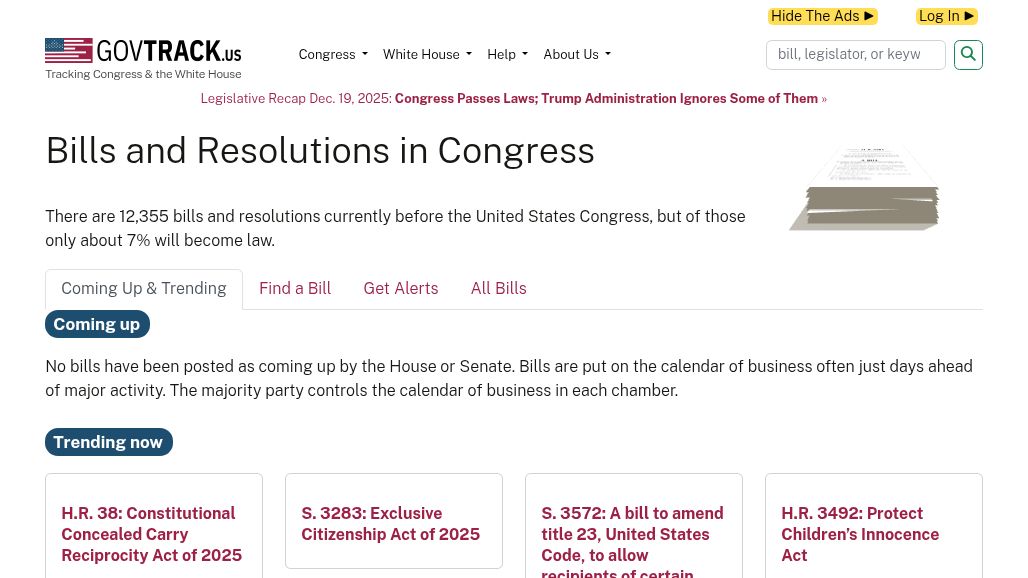Viewport: 1028px width, 578px height.
Task: Open S. 3283 Exclusive Citizenship Act link
Action: point(391,524)
